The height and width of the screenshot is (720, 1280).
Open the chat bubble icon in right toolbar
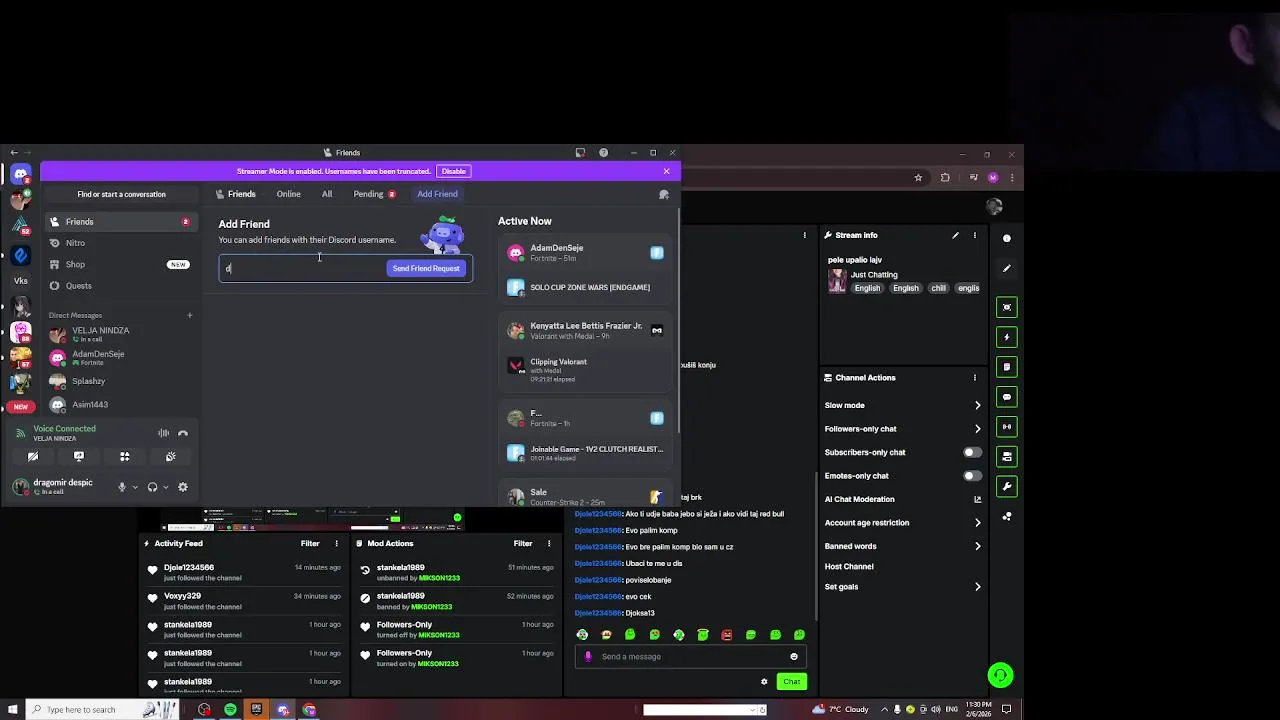click(1007, 397)
